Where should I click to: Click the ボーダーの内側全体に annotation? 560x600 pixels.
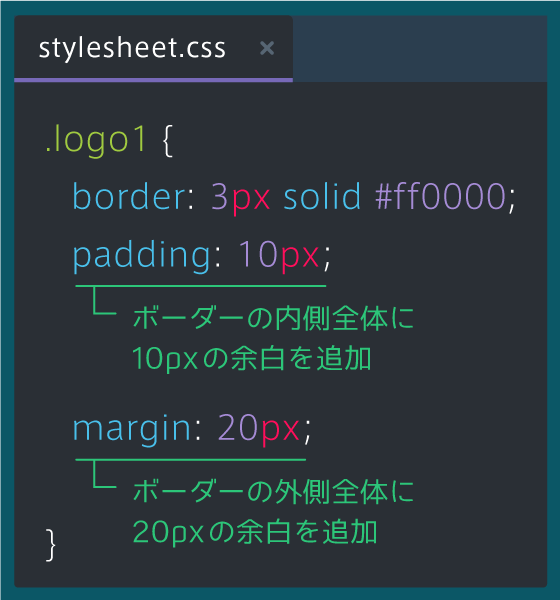point(273,318)
